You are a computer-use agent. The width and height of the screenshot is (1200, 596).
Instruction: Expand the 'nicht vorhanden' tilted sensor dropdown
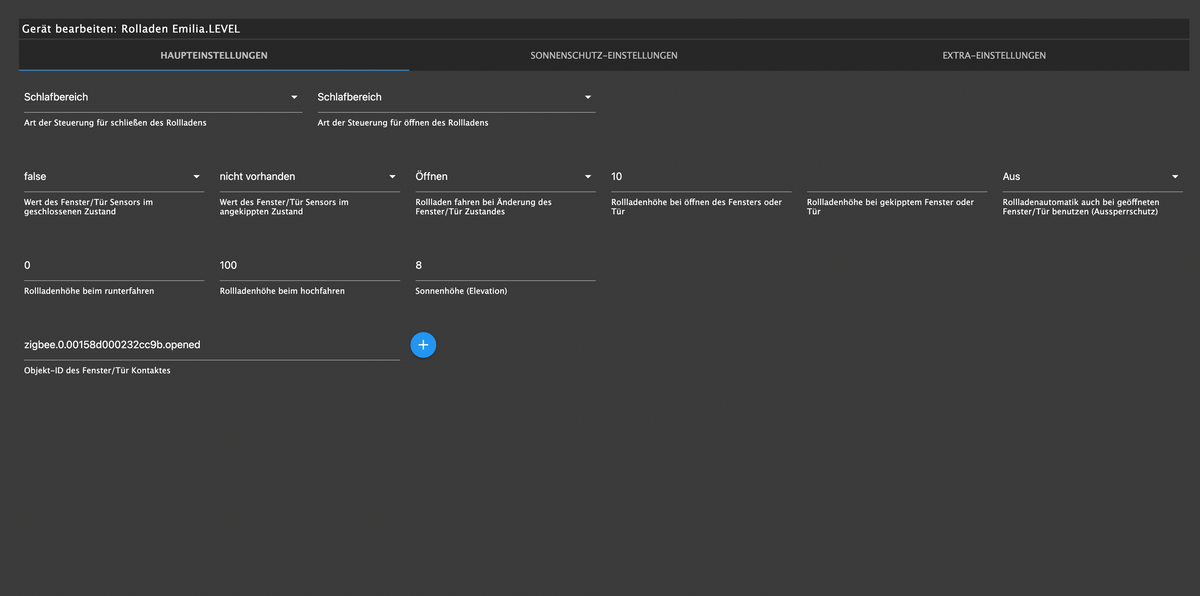coord(309,176)
